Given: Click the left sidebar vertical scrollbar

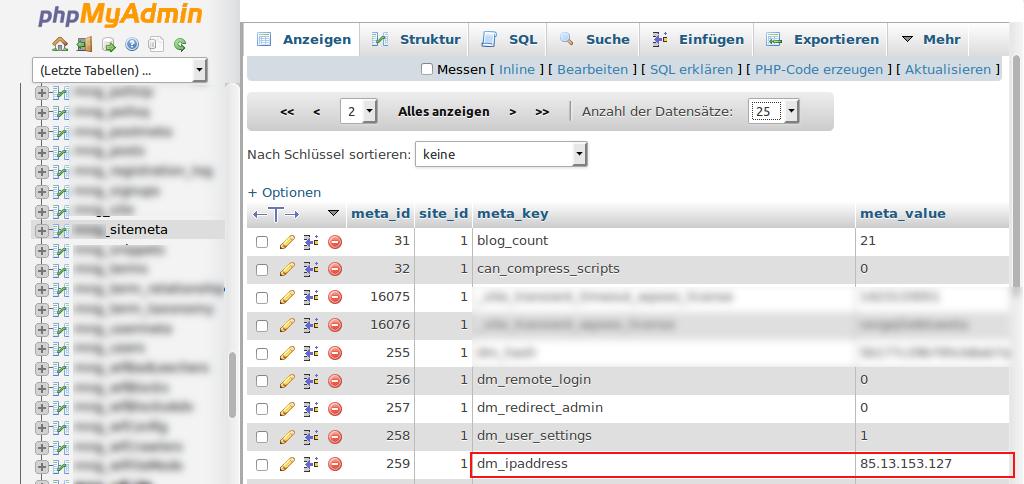Looking at the screenshot, I should [233, 390].
